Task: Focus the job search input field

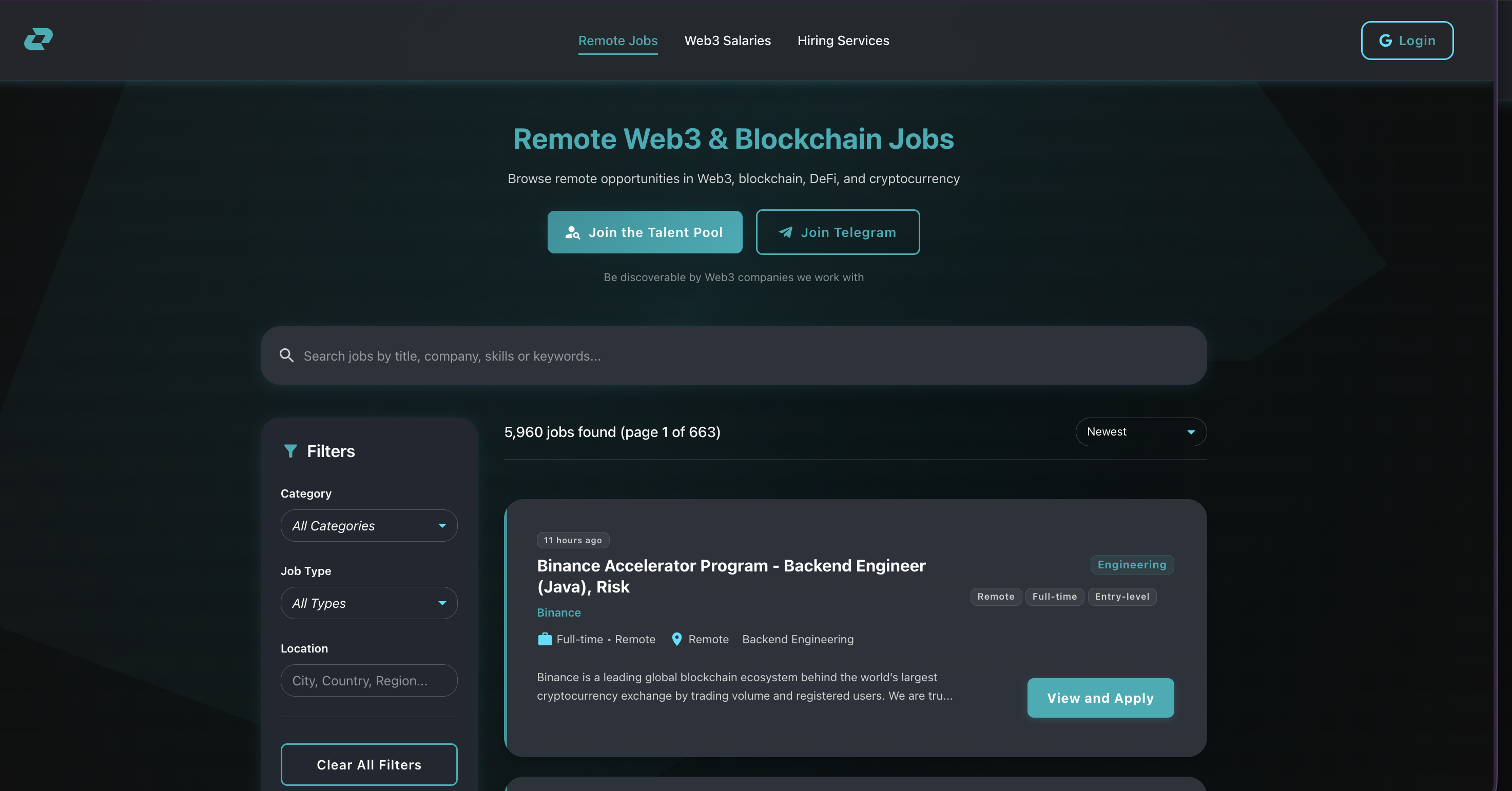Action: (734, 355)
